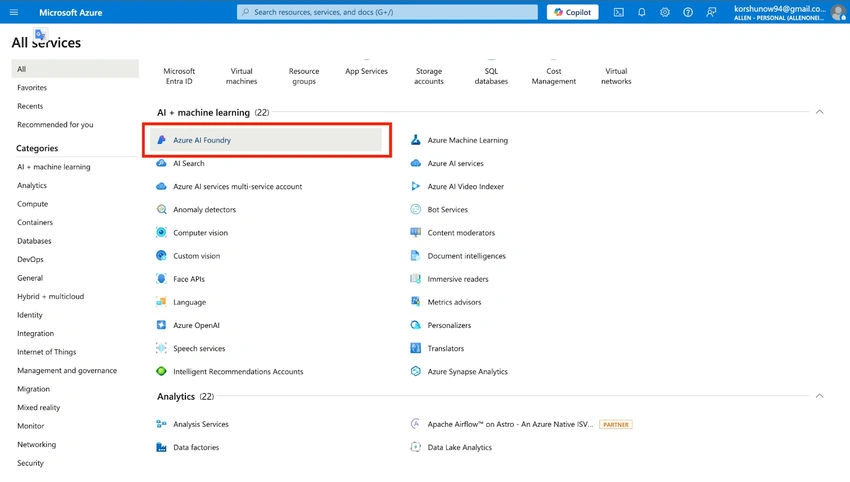Open Resource groups shortcut
This screenshot has height=482, width=850.
click(x=304, y=76)
